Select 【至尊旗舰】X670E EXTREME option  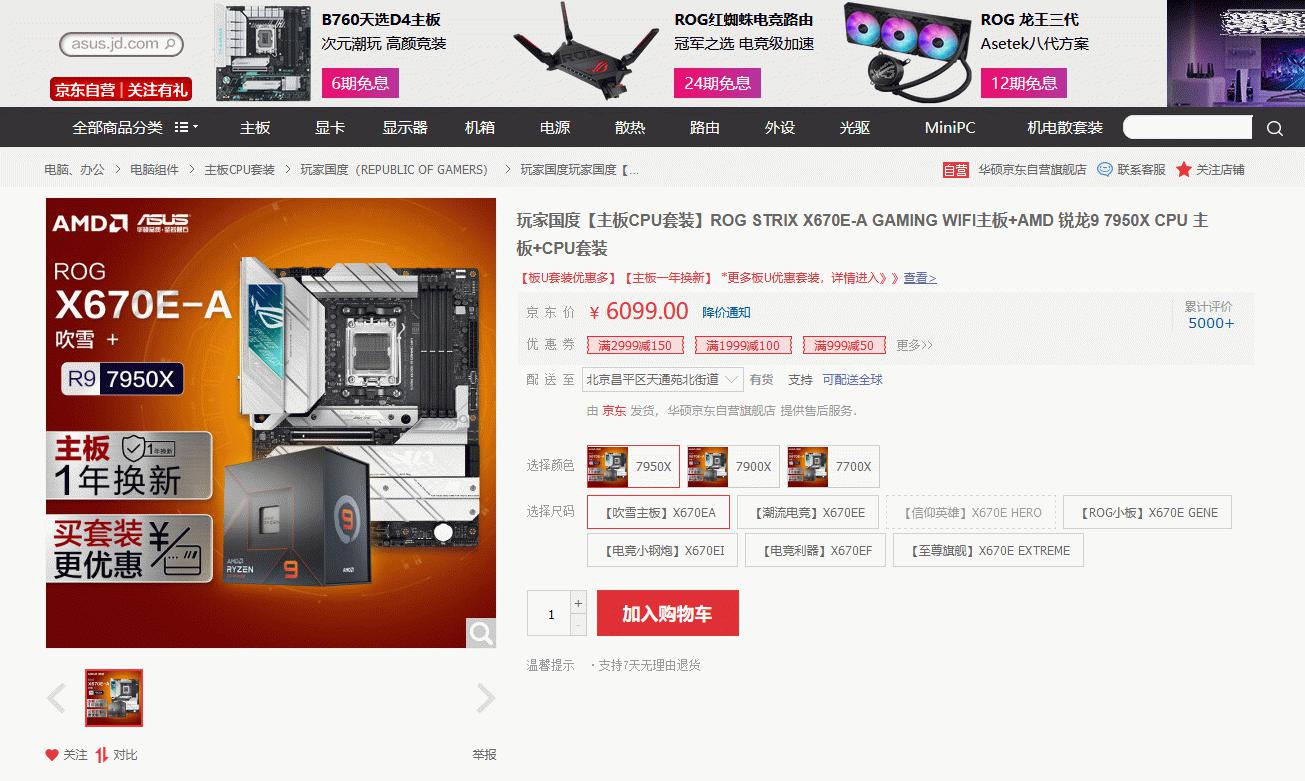point(988,550)
